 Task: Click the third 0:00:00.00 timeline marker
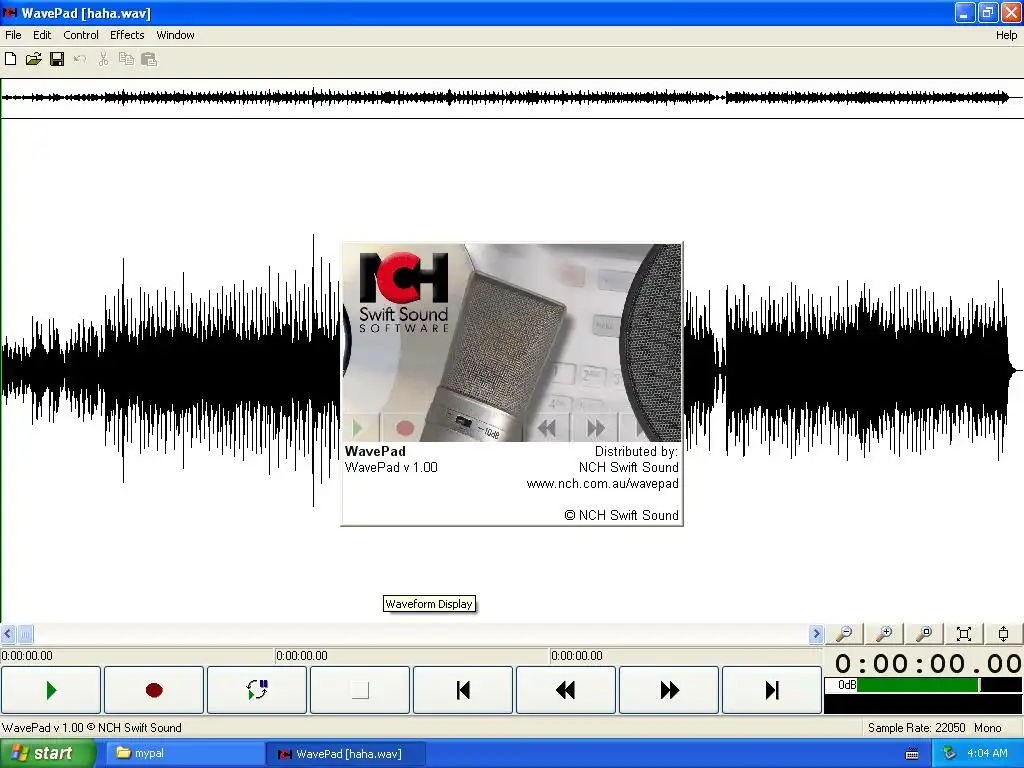pos(577,656)
